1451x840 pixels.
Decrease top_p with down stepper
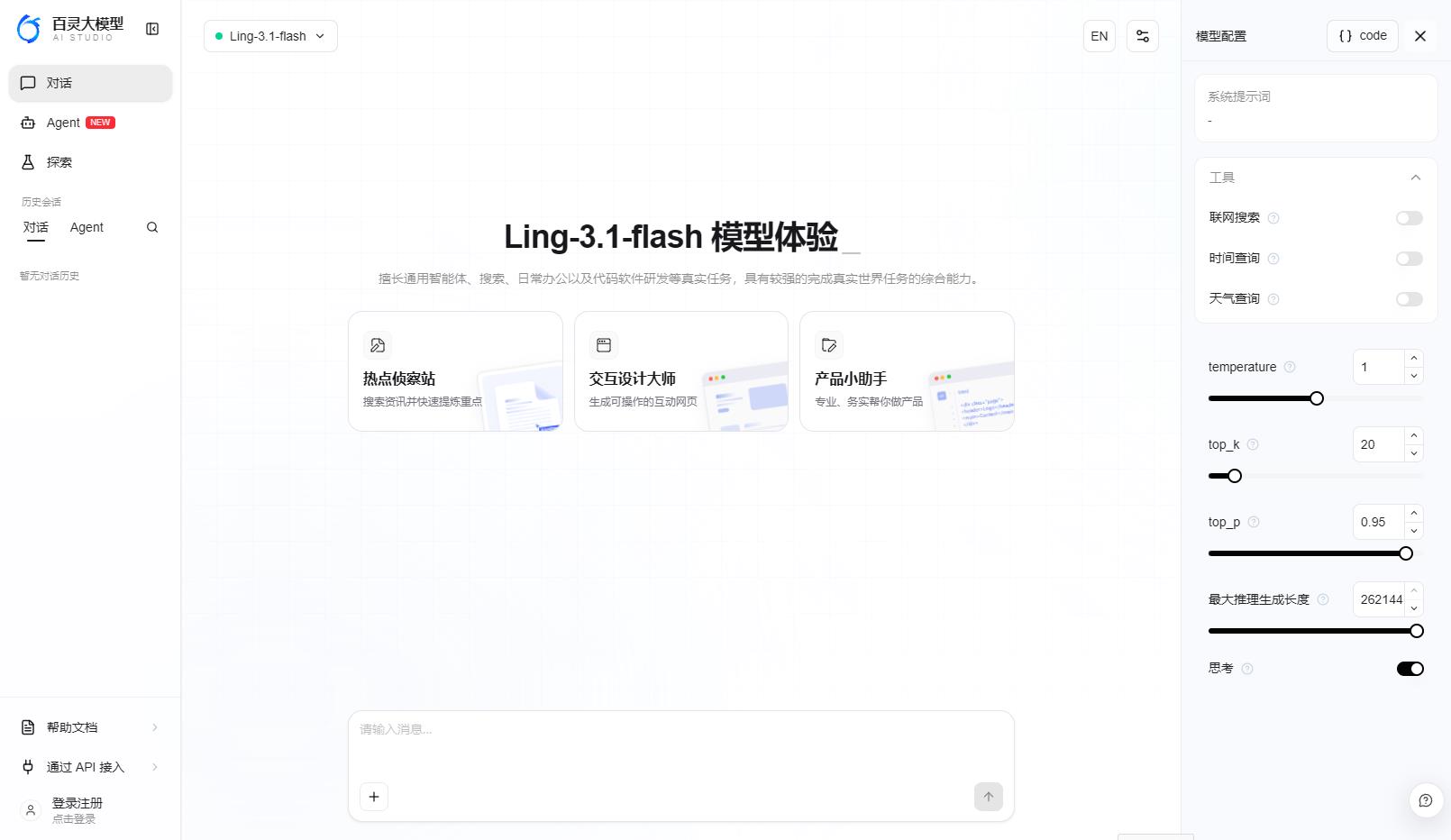click(1414, 531)
